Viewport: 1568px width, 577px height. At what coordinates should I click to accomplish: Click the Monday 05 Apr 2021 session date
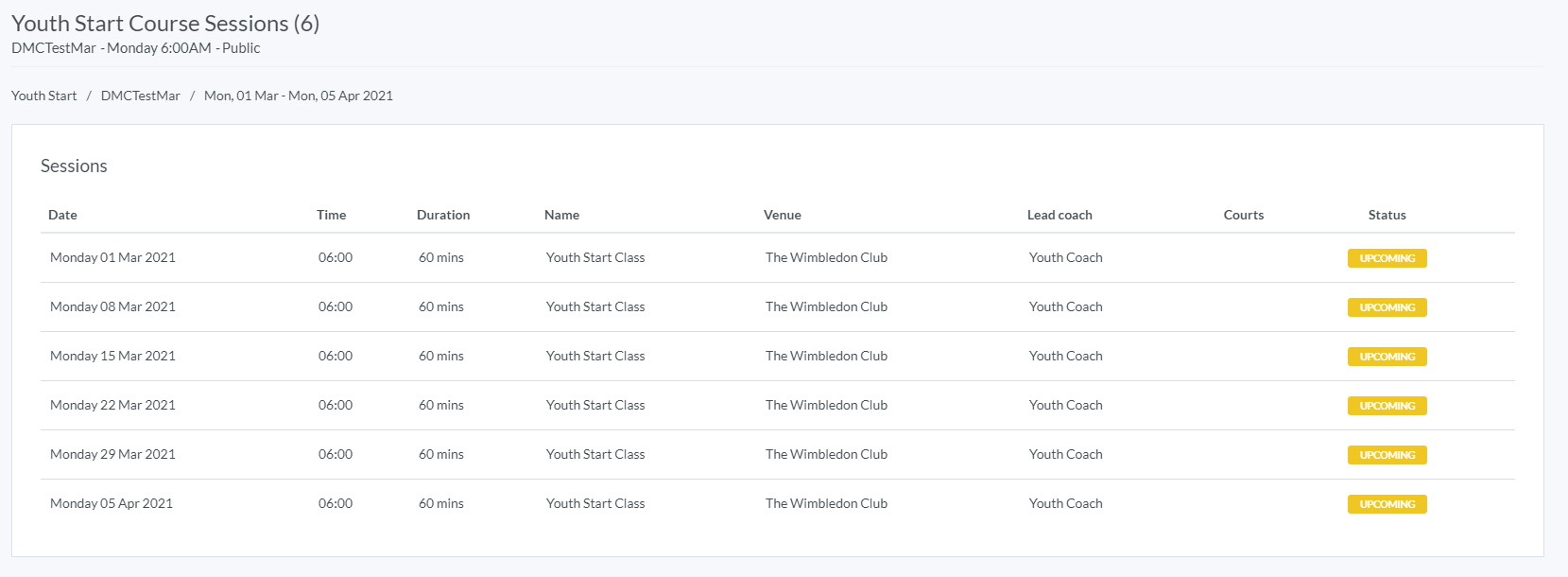click(112, 503)
